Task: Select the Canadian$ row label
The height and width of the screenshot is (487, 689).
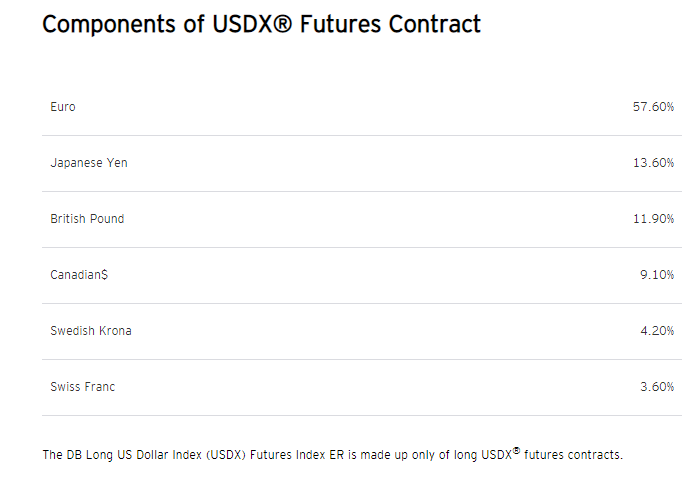Action: point(79,275)
